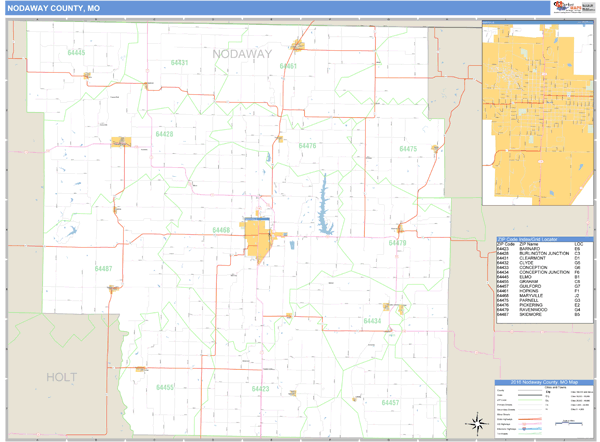Select ZIP code label 64449
The image size is (600, 442).
click(x=76, y=53)
